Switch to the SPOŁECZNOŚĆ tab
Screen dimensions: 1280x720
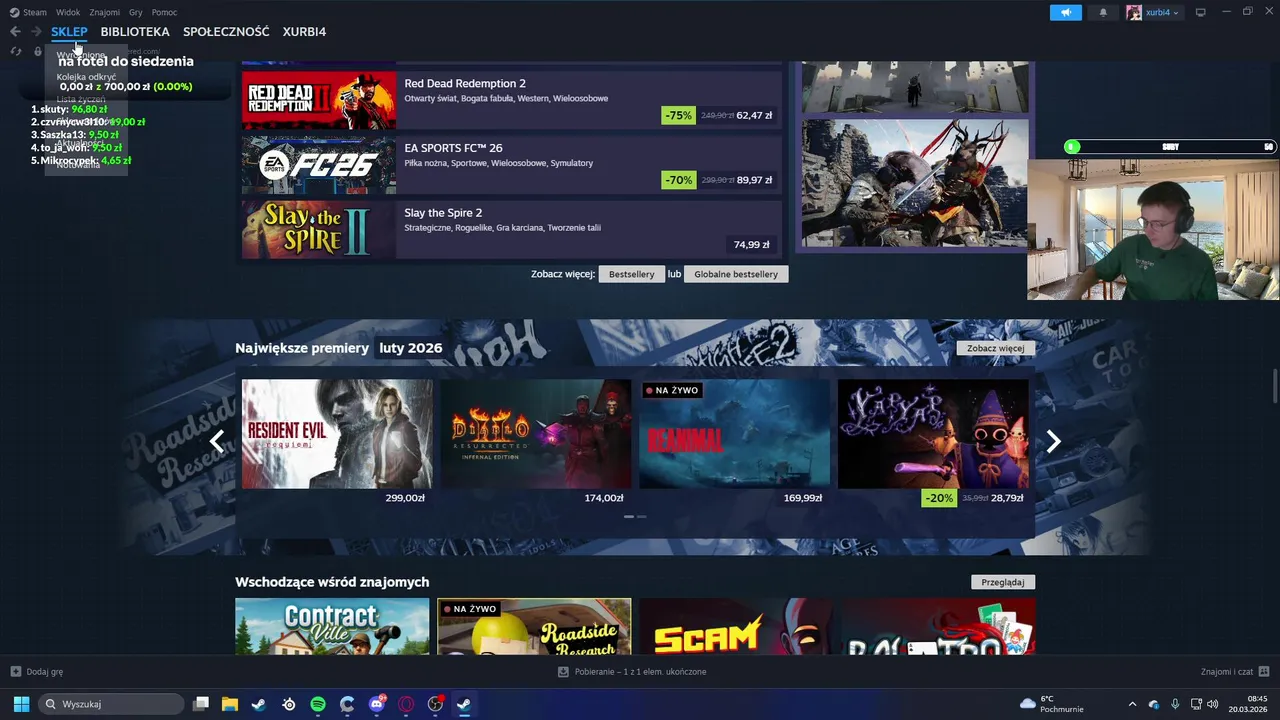(x=226, y=32)
